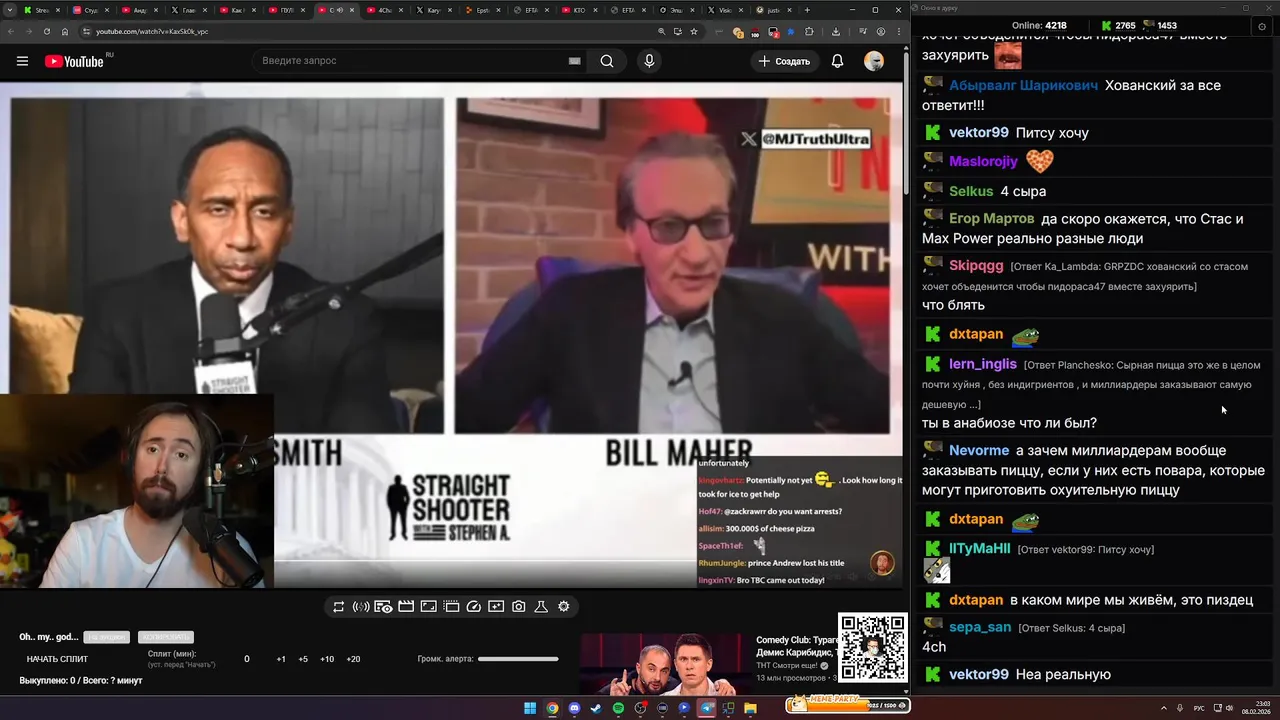Switch to the 'Epst' browser tab
1280x720 pixels.
click(482, 10)
